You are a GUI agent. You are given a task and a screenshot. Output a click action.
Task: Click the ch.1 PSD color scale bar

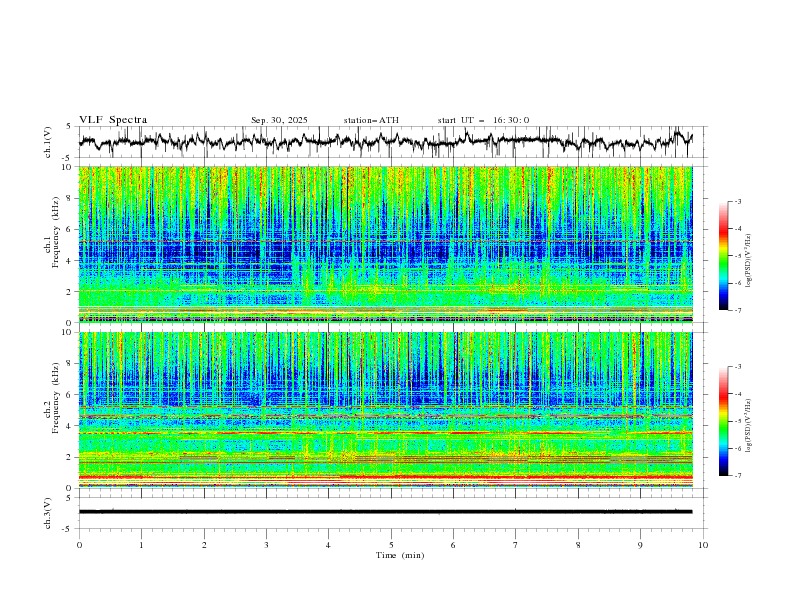click(x=723, y=256)
